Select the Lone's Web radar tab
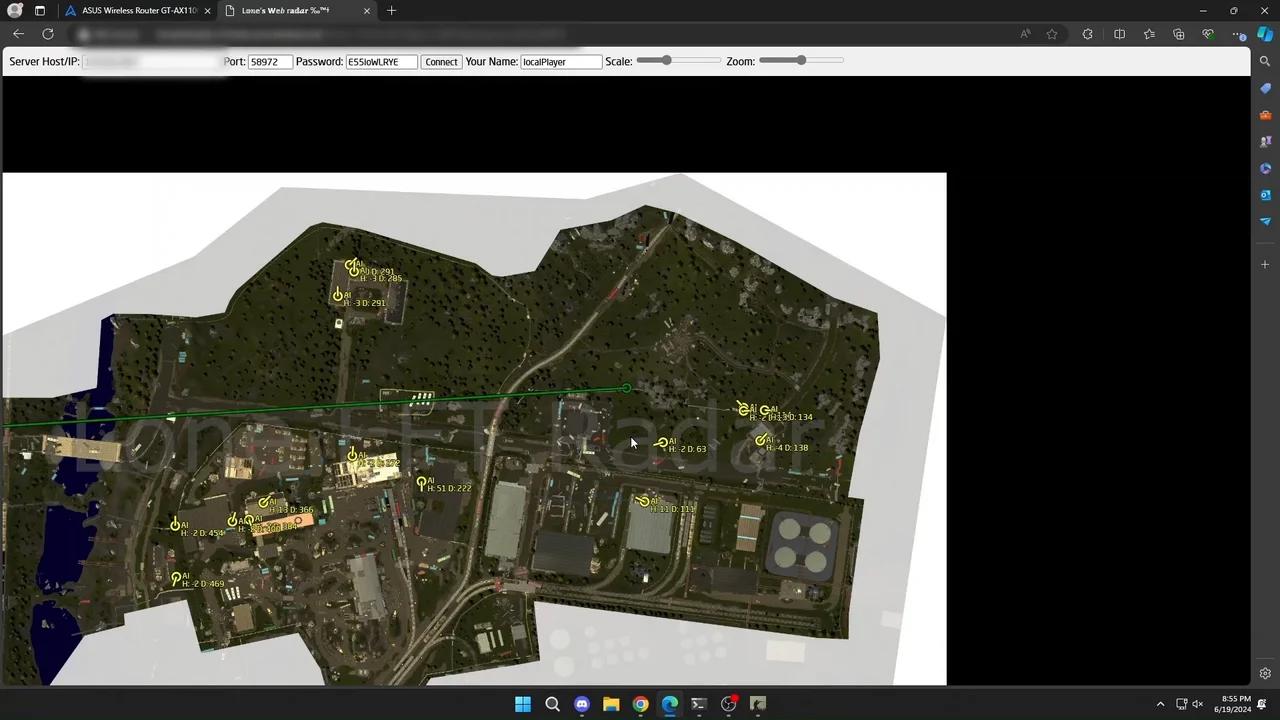1280x720 pixels. point(285,10)
